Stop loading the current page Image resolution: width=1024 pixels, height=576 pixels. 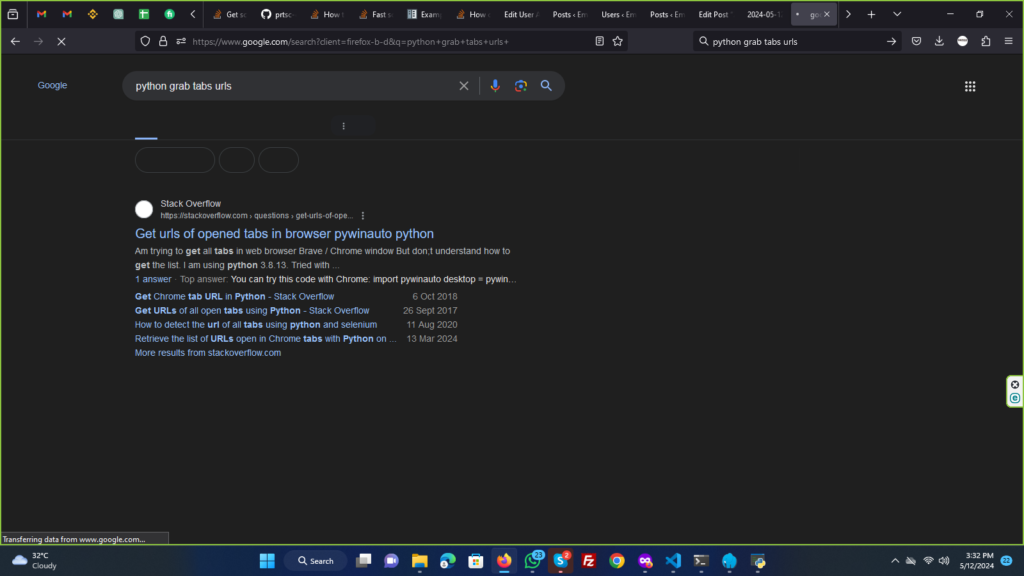[x=61, y=41]
